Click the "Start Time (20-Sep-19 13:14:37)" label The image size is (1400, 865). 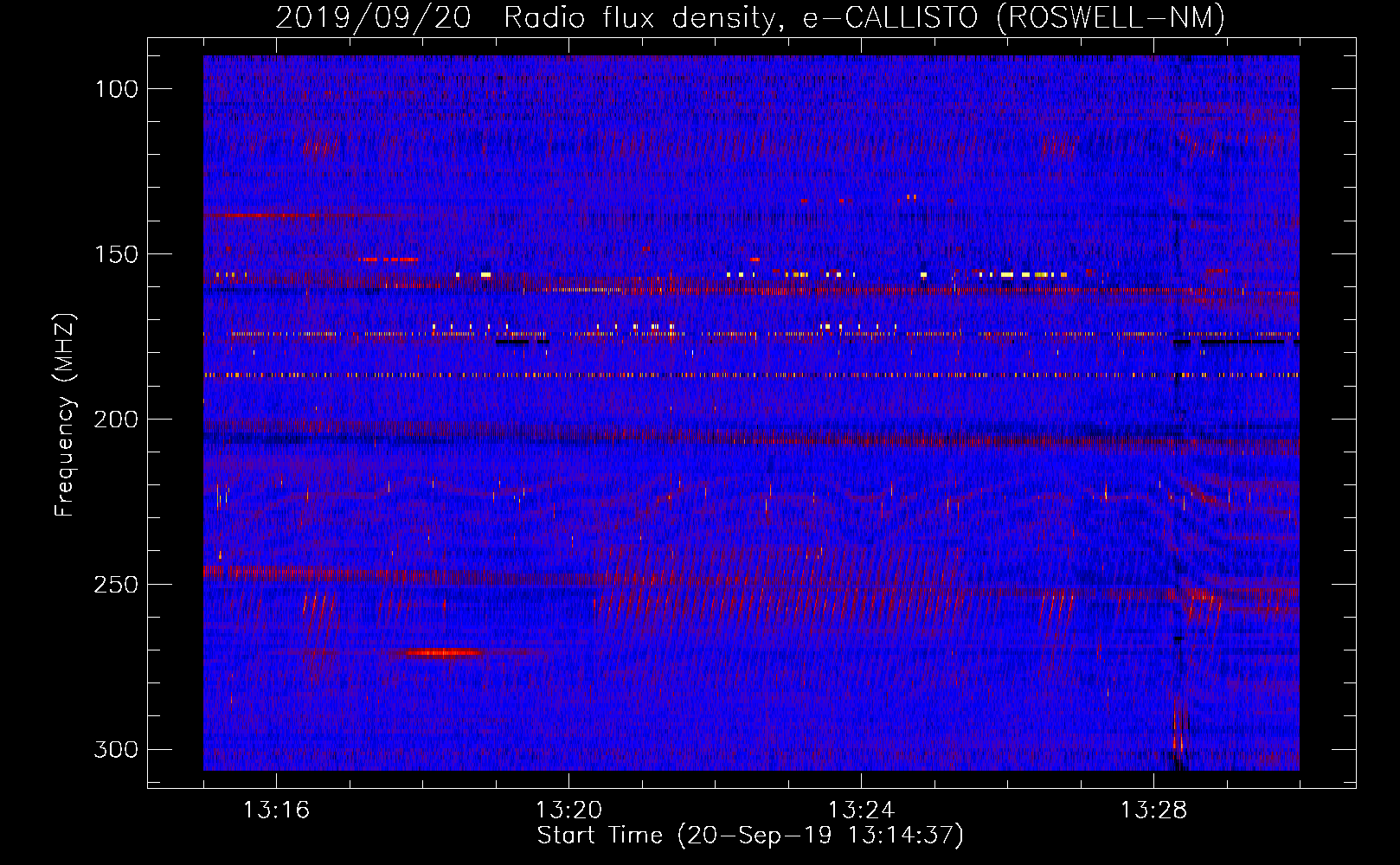pos(750,836)
